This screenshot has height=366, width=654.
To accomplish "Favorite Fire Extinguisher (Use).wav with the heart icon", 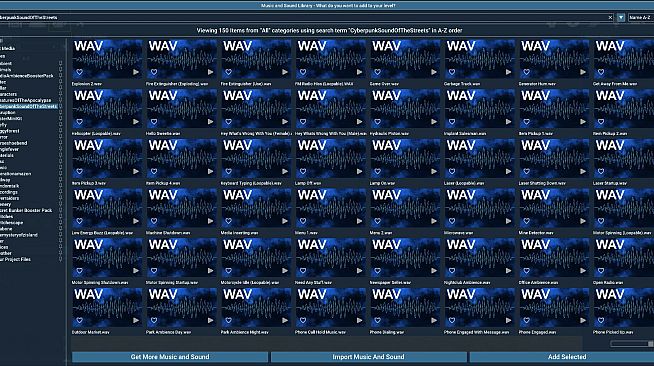I will coord(228,72).
